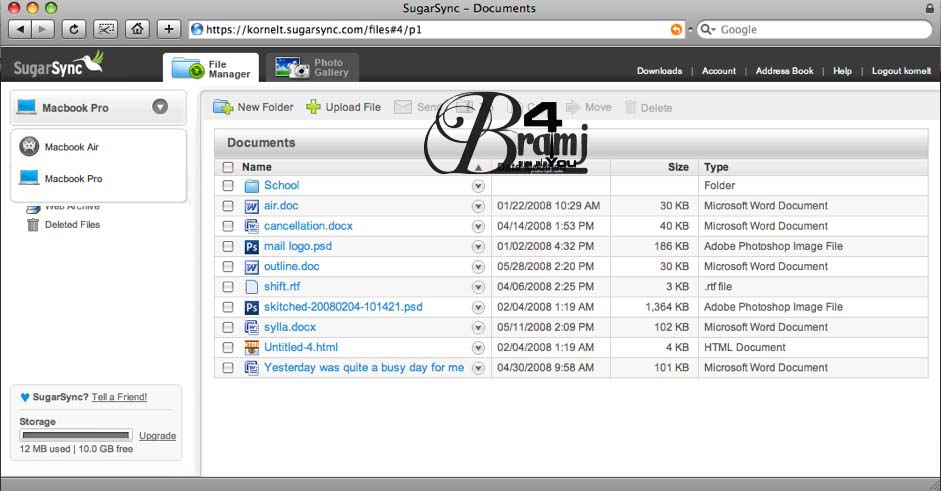This screenshot has height=491, width=941.
Task: Collapse the Macbook Pro device selector dropdown
Action: click(160, 107)
